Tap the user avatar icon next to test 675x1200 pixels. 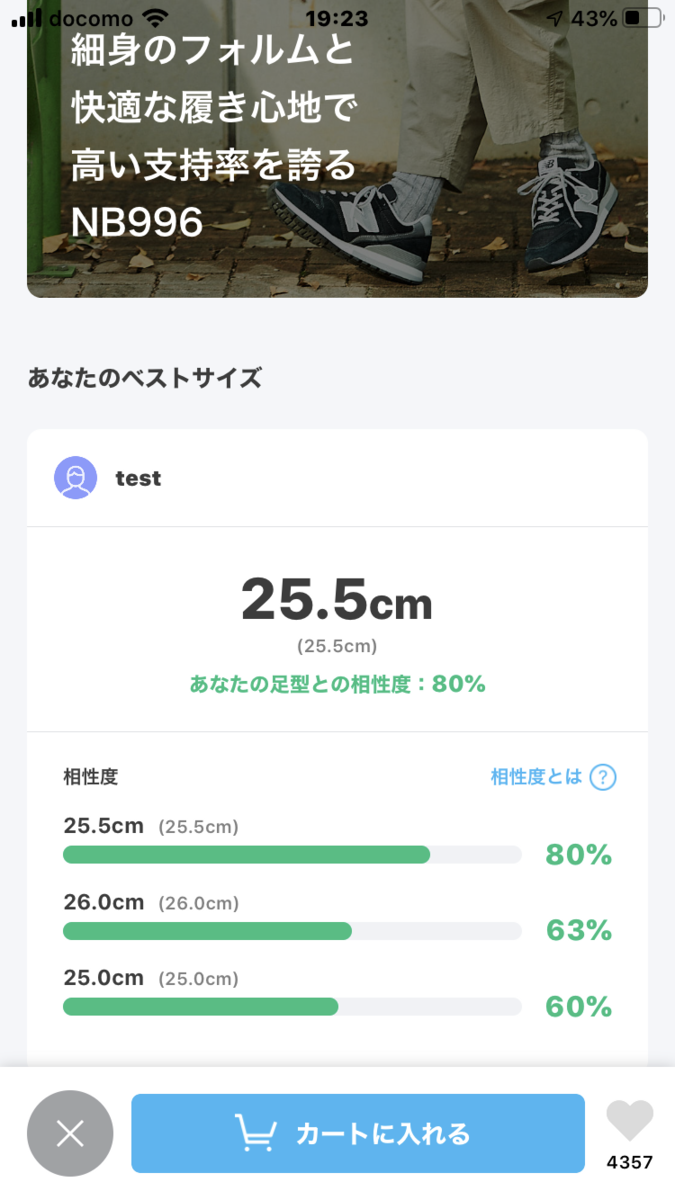[76, 478]
